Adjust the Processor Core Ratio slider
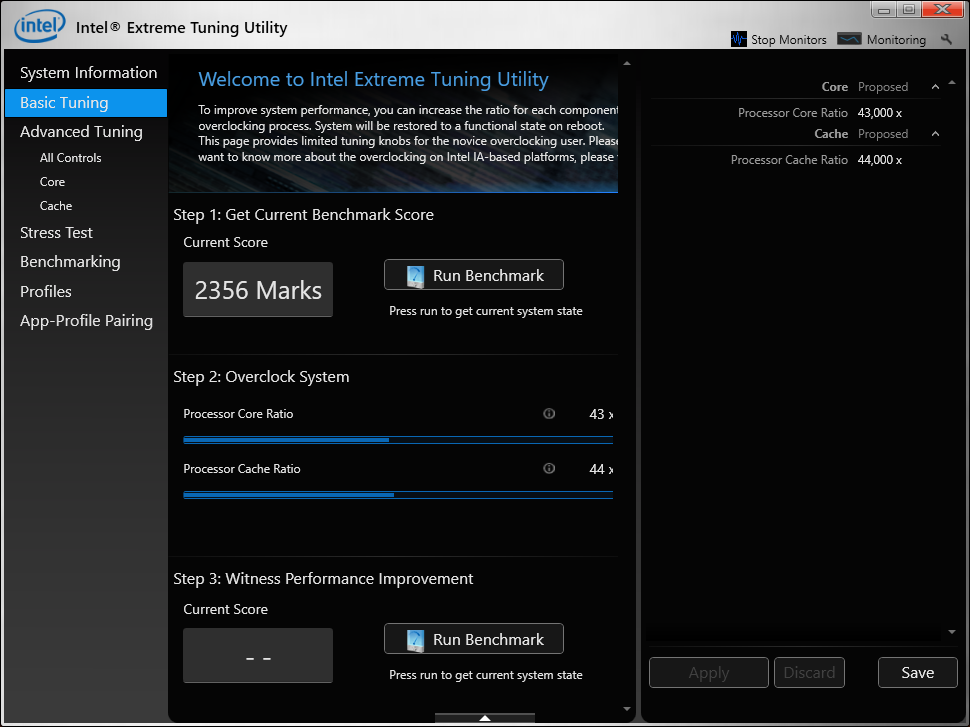 pos(398,440)
